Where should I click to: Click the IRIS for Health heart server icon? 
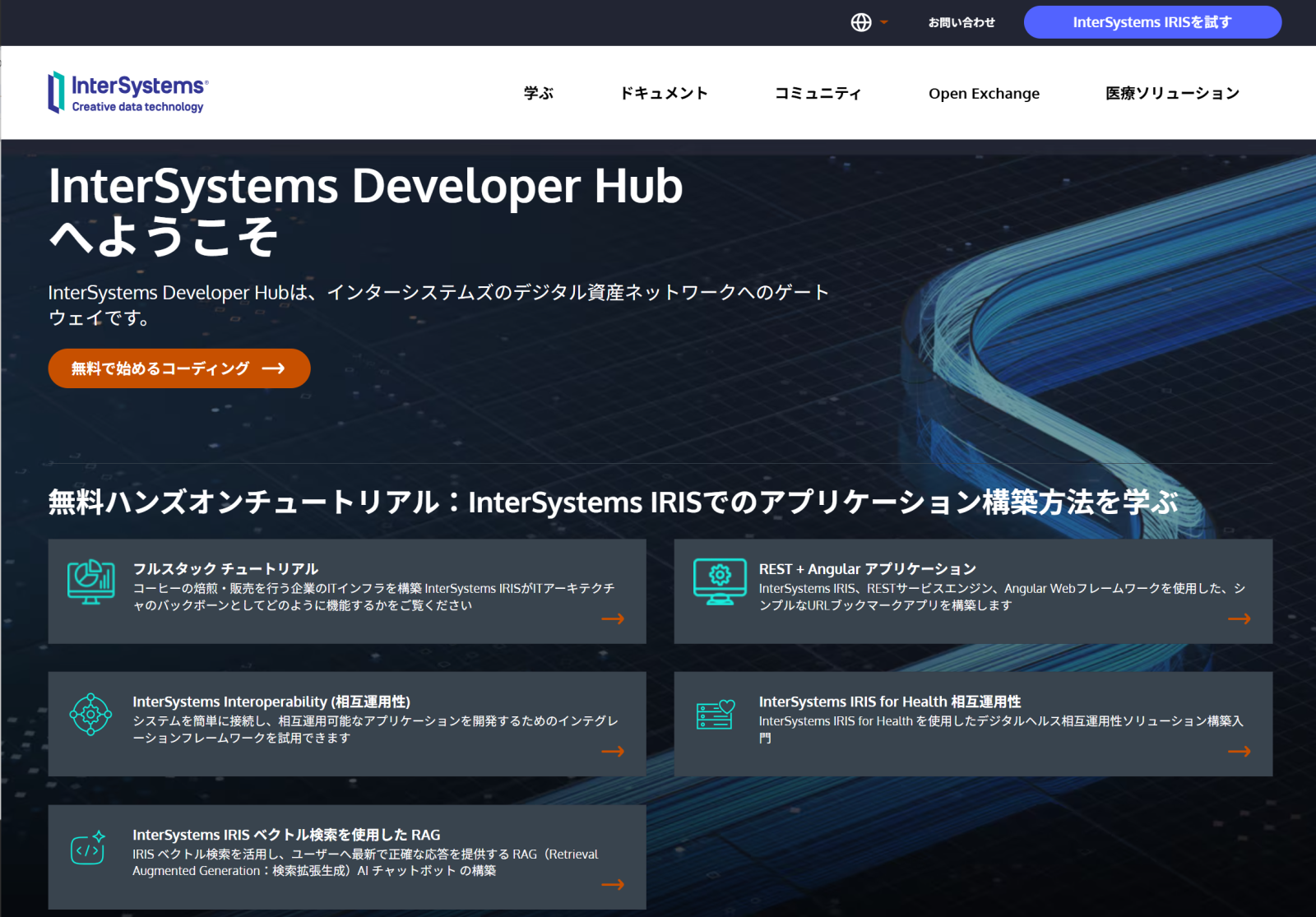pos(715,715)
